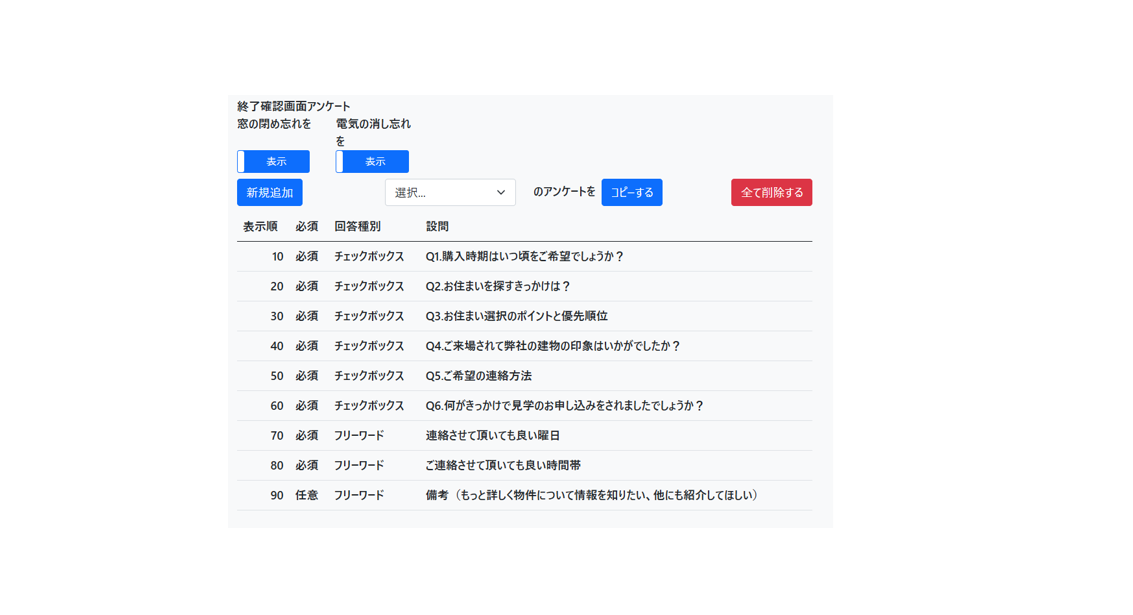Toggle the 電気の消し忘れを 表示 switch
The width and height of the screenshot is (1133, 615).
click(372, 161)
